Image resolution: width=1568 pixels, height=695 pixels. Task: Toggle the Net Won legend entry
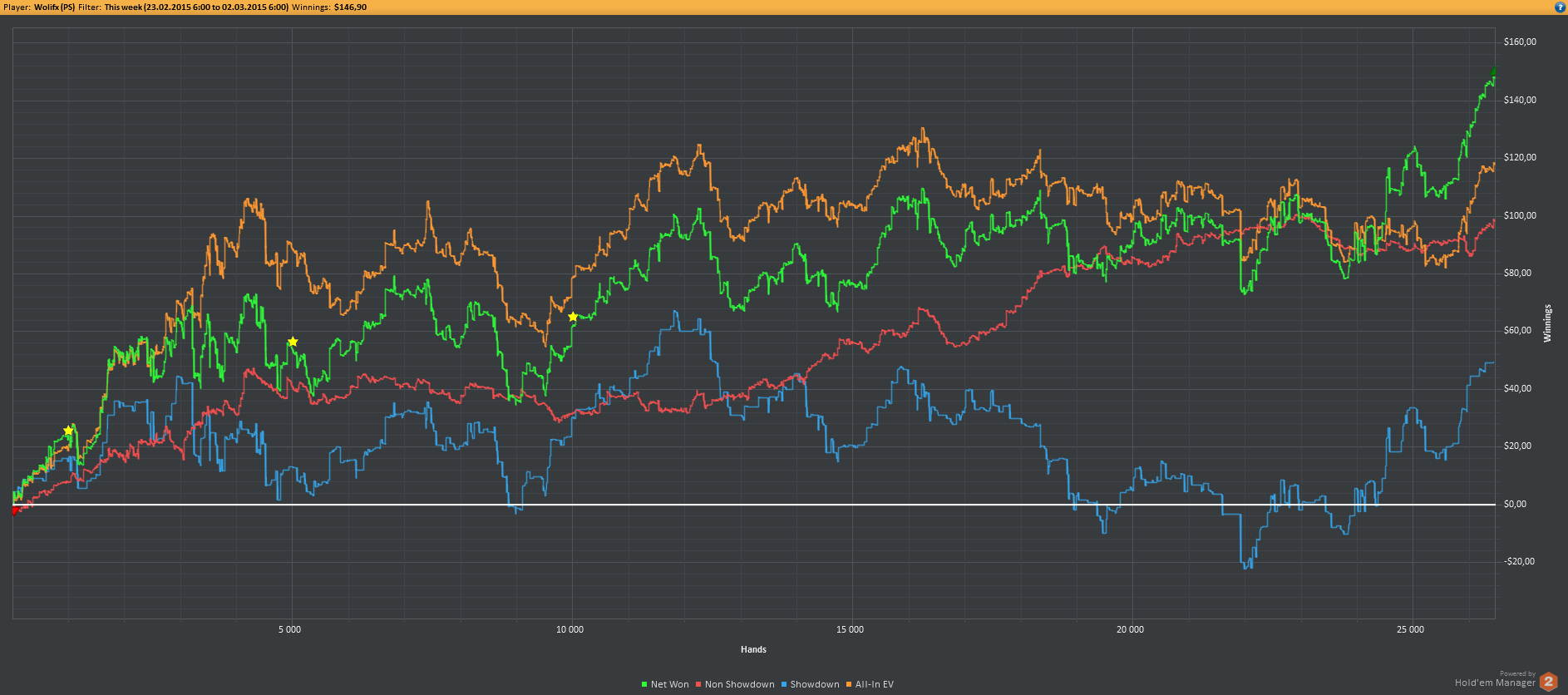tap(665, 684)
